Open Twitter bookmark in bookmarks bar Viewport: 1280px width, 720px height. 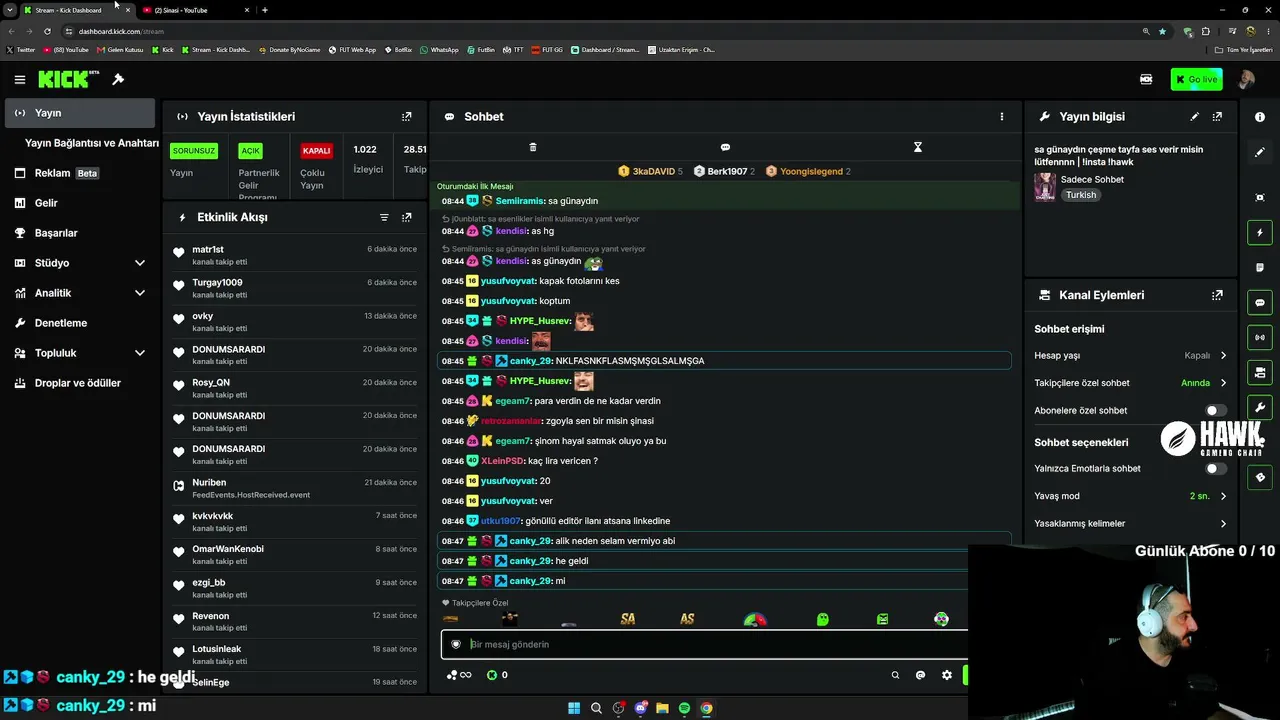pyautogui.click(x=20, y=50)
